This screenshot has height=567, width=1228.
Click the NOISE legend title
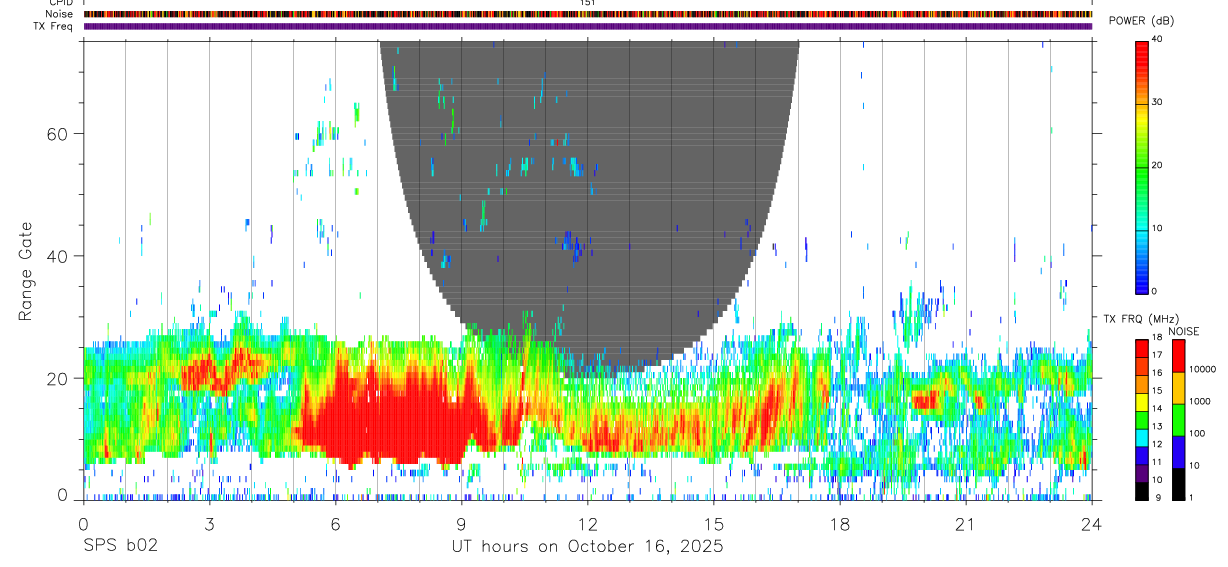[x=1184, y=331]
